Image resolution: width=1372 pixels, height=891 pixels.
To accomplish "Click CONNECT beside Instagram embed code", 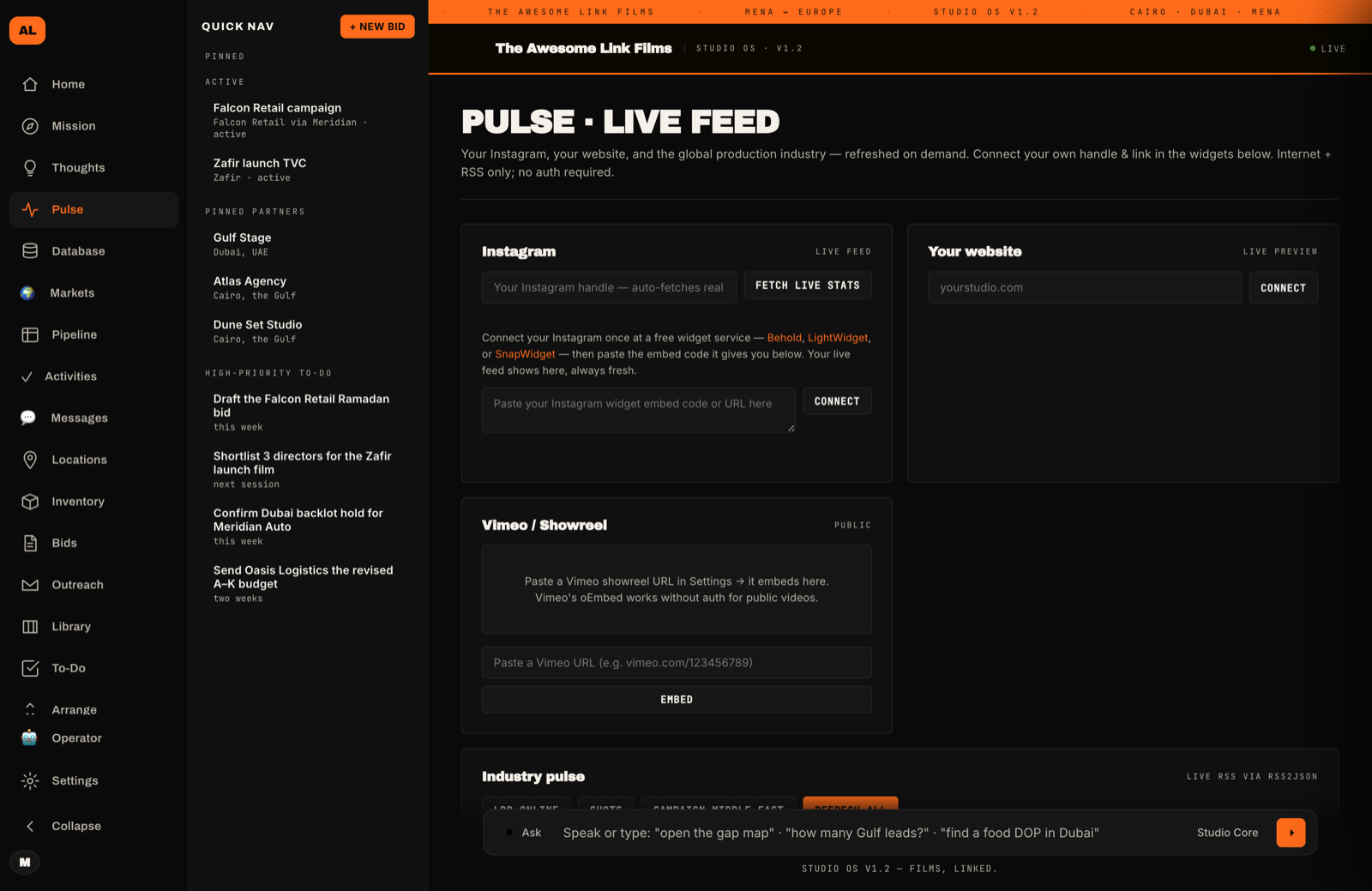I will coord(837,401).
